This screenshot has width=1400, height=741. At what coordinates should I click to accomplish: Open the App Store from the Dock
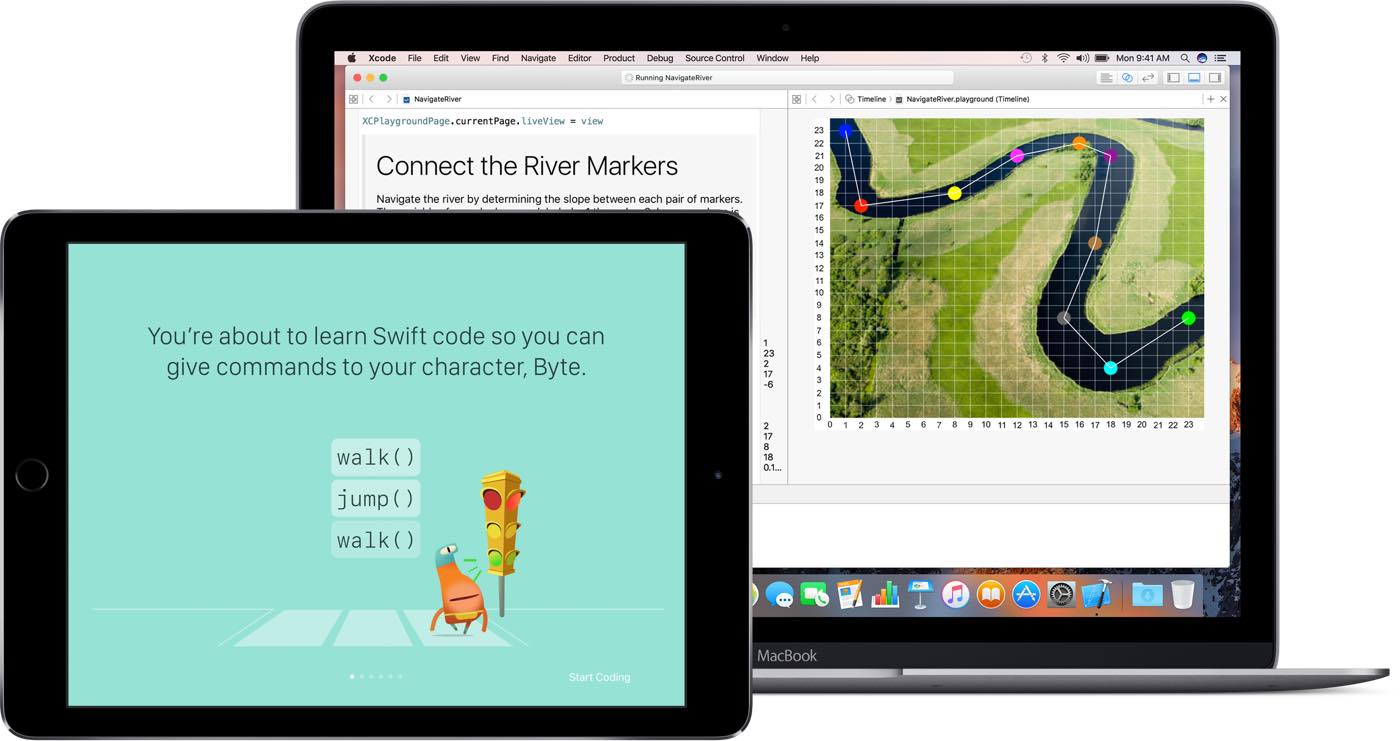coord(1026,595)
